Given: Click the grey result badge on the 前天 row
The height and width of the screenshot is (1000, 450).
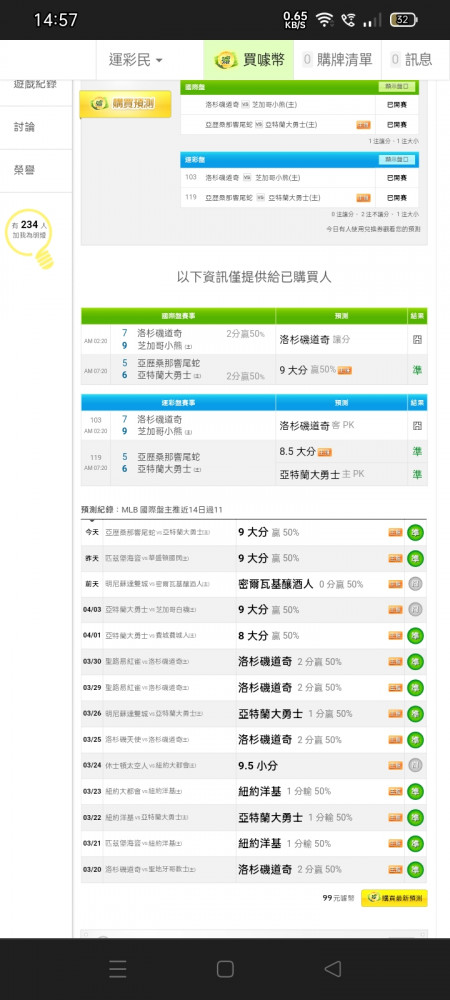Looking at the screenshot, I should (416, 584).
